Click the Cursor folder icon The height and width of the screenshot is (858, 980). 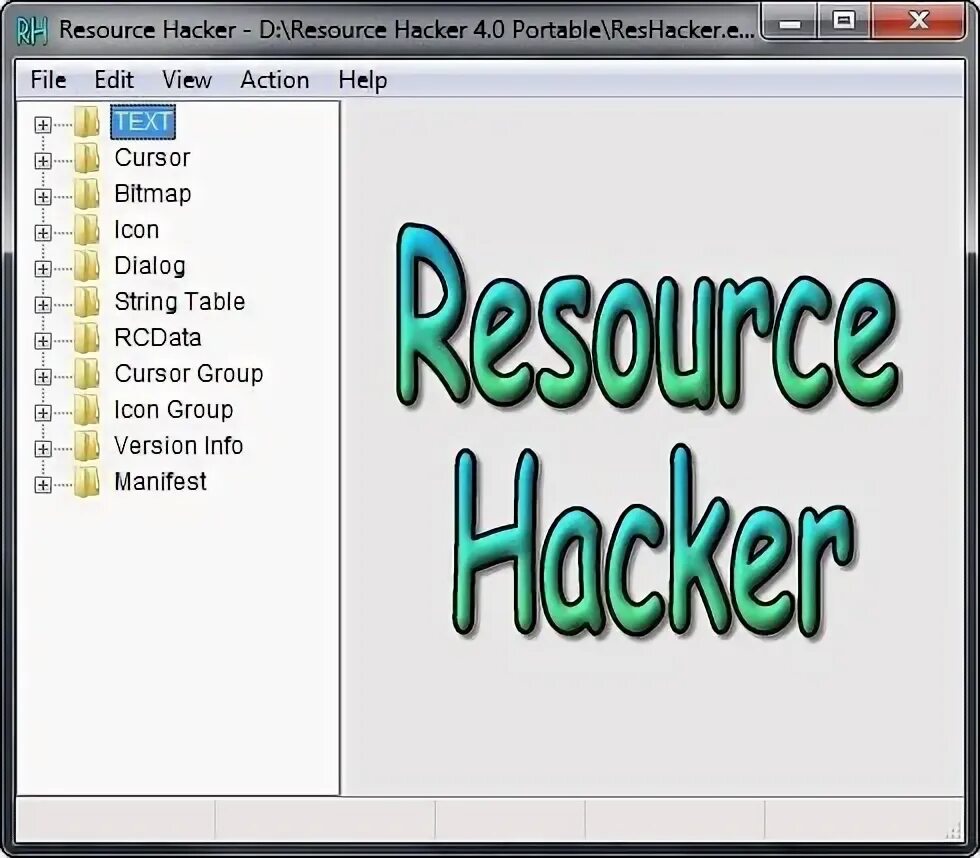click(86, 158)
